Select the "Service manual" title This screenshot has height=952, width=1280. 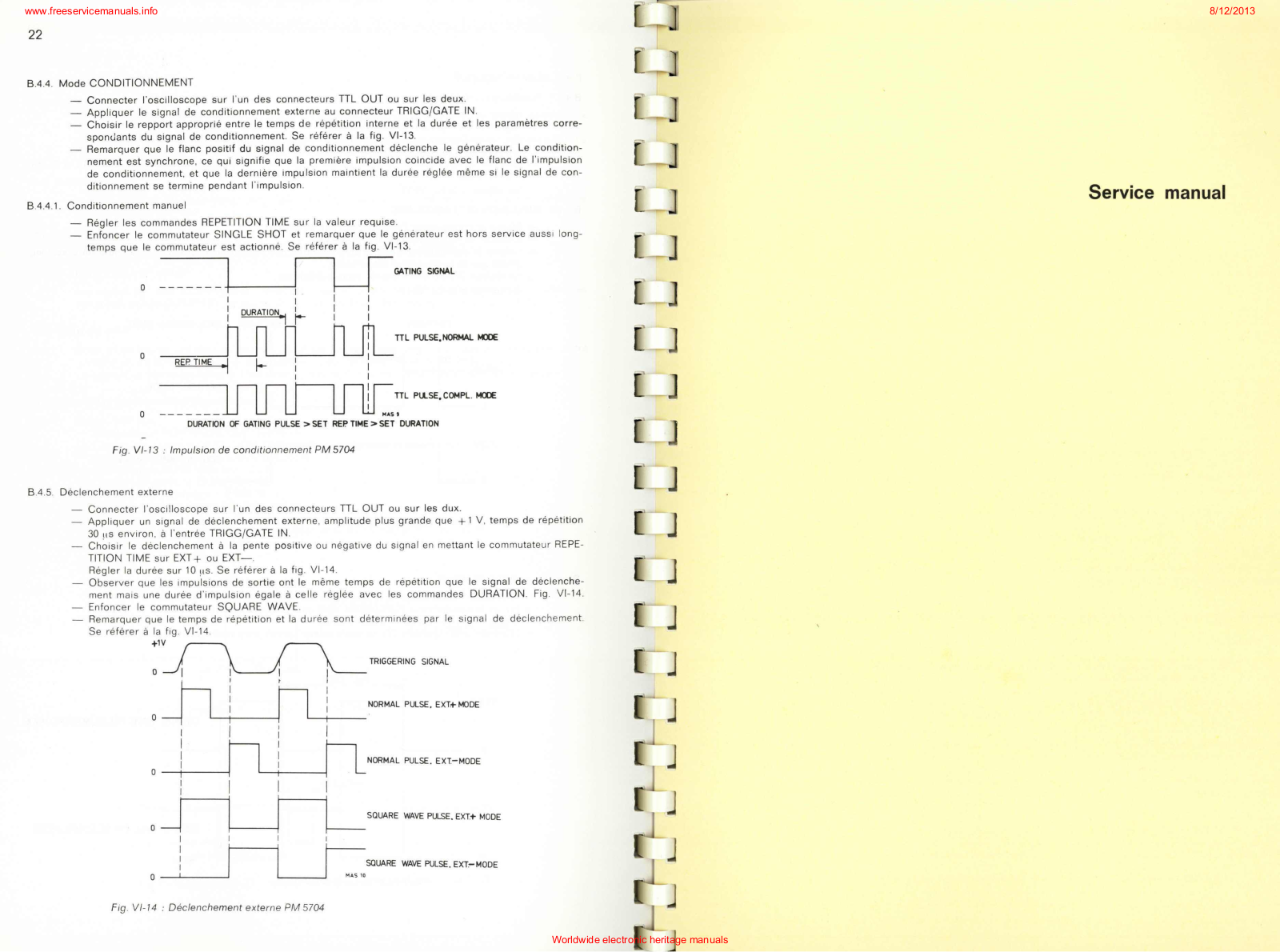(x=1157, y=192)
